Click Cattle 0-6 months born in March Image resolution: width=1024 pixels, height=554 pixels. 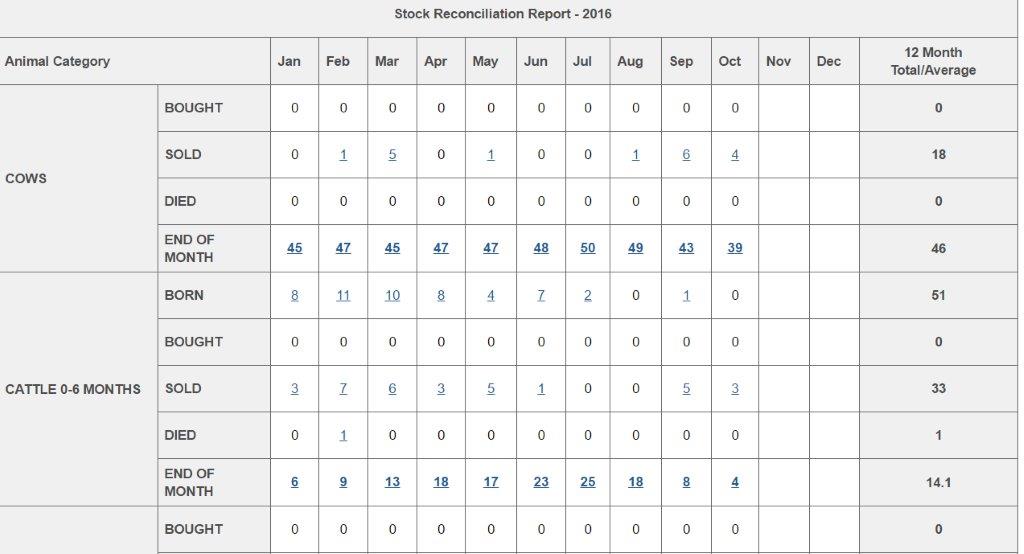(392, 296)
